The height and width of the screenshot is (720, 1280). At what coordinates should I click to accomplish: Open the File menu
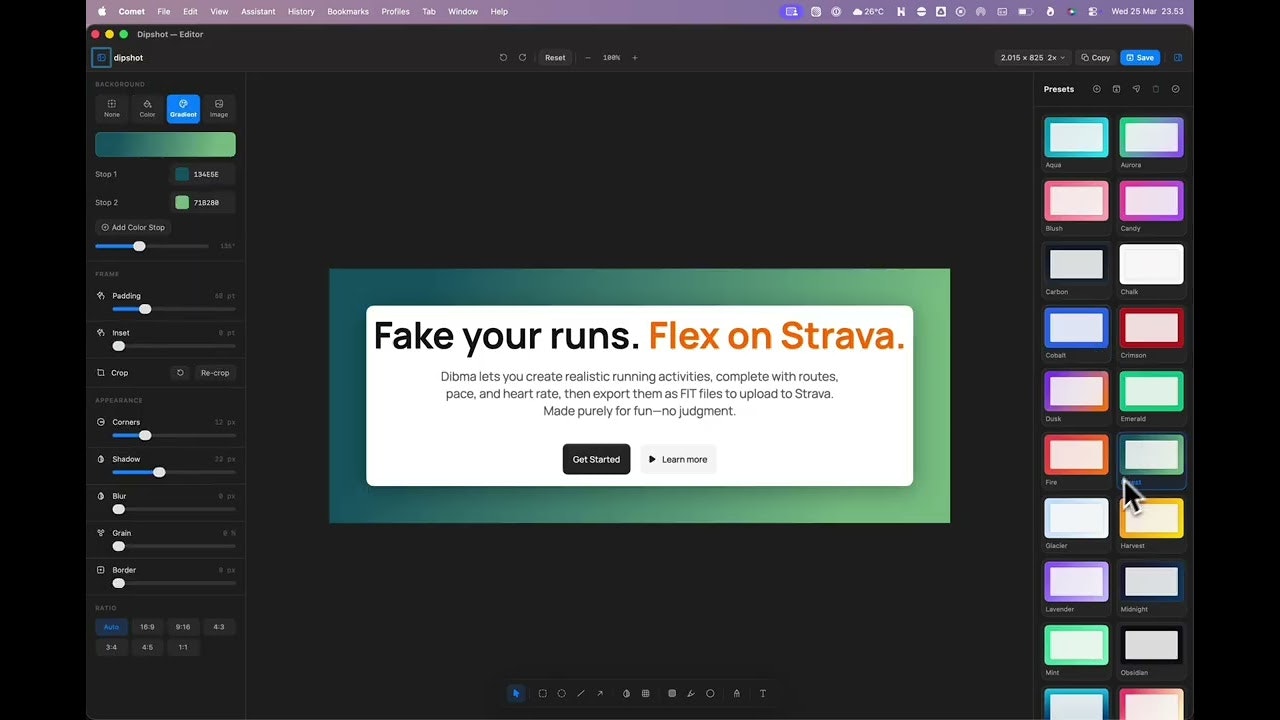pos(164,11)
